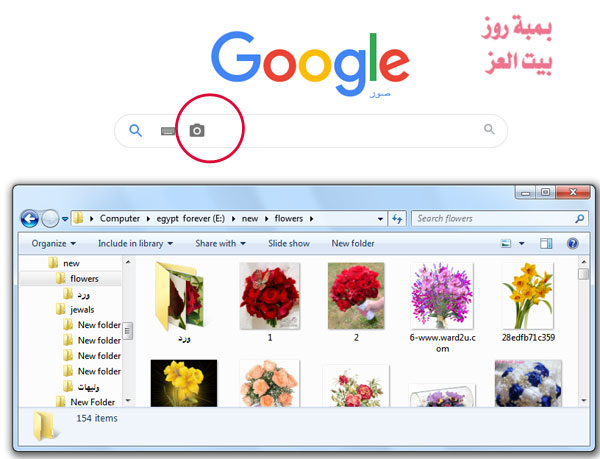Viewport: 600px width, 459px height.
Task: Select the yellow flower on black background thumbnail
Action: click(x=184, y=383)
